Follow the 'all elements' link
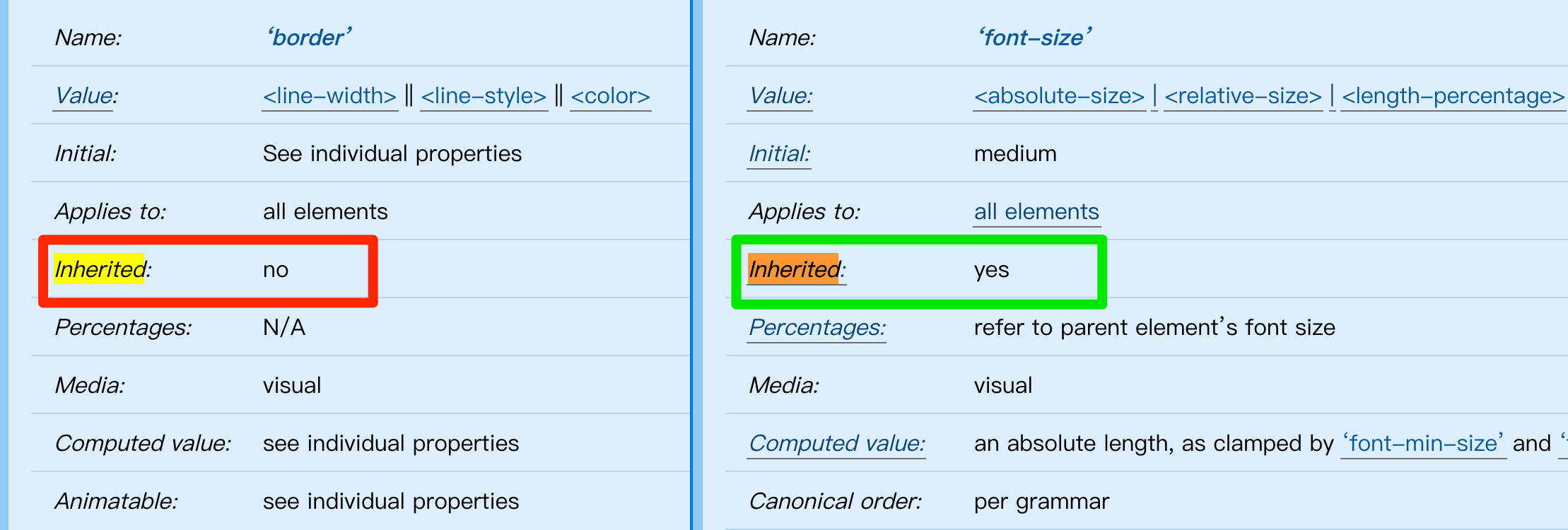 (x=1036, y=211)
